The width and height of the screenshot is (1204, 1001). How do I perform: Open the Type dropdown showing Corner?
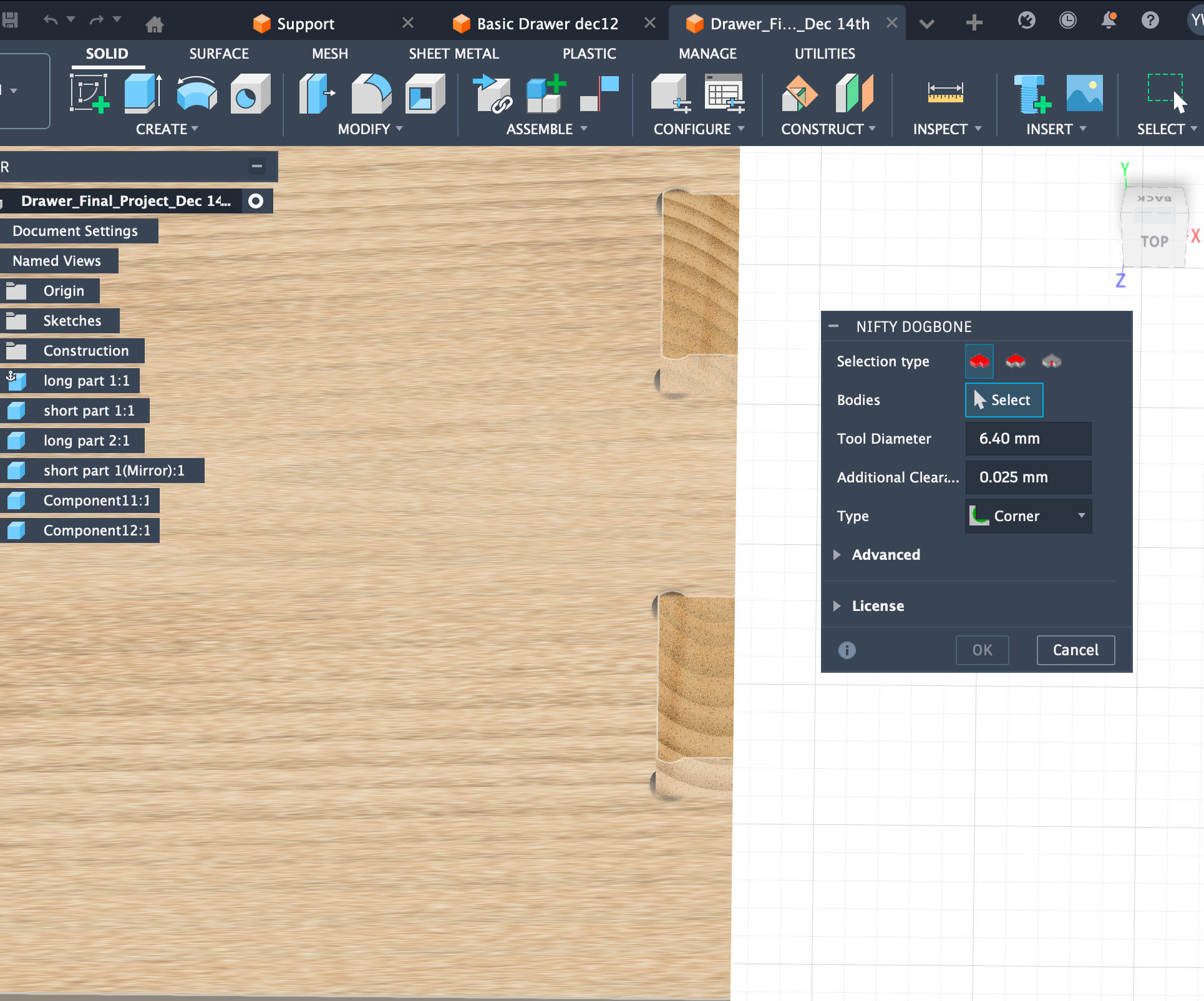click(x=1028, y=516)
